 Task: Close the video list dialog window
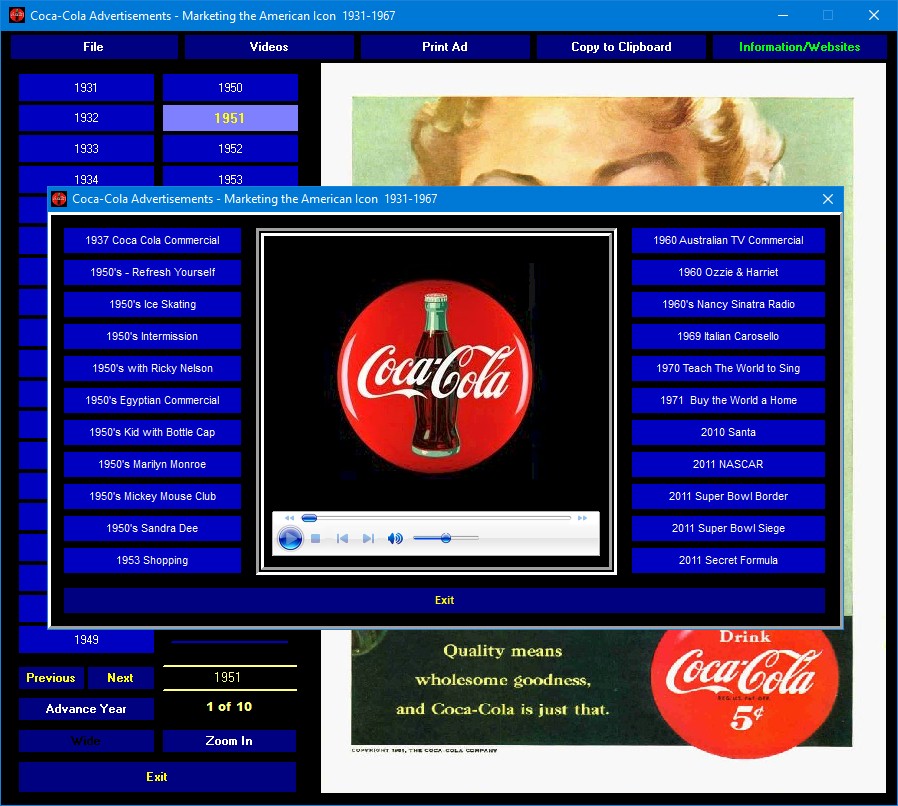click(x=828, y=199)
